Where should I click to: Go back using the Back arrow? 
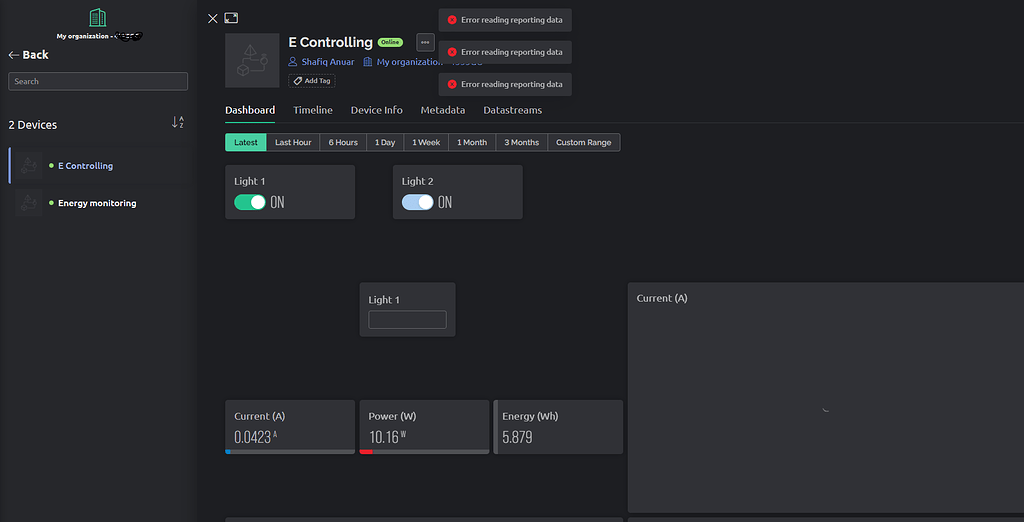tap(28, 55)
